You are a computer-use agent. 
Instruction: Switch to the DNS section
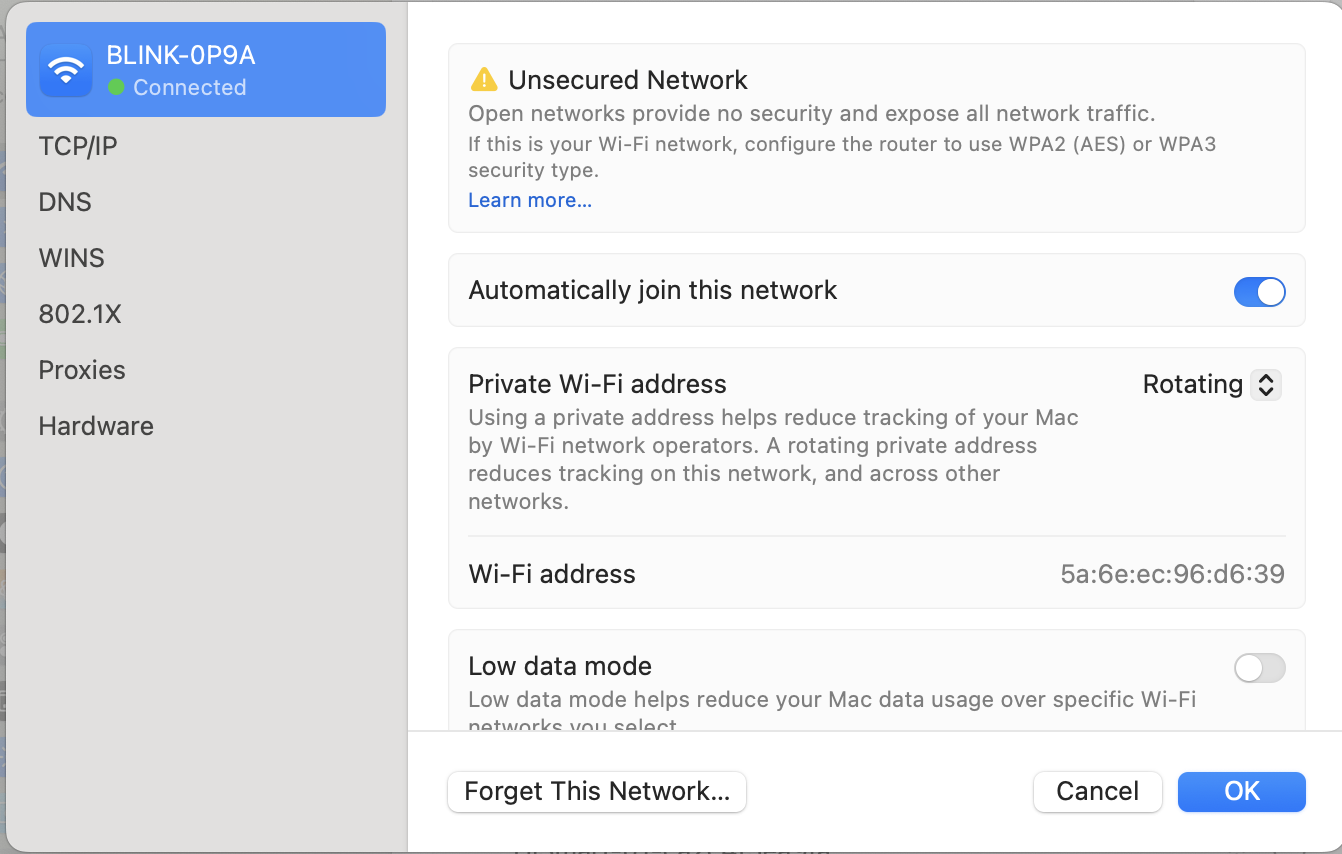pyautogui.click(x=65, y=202)
